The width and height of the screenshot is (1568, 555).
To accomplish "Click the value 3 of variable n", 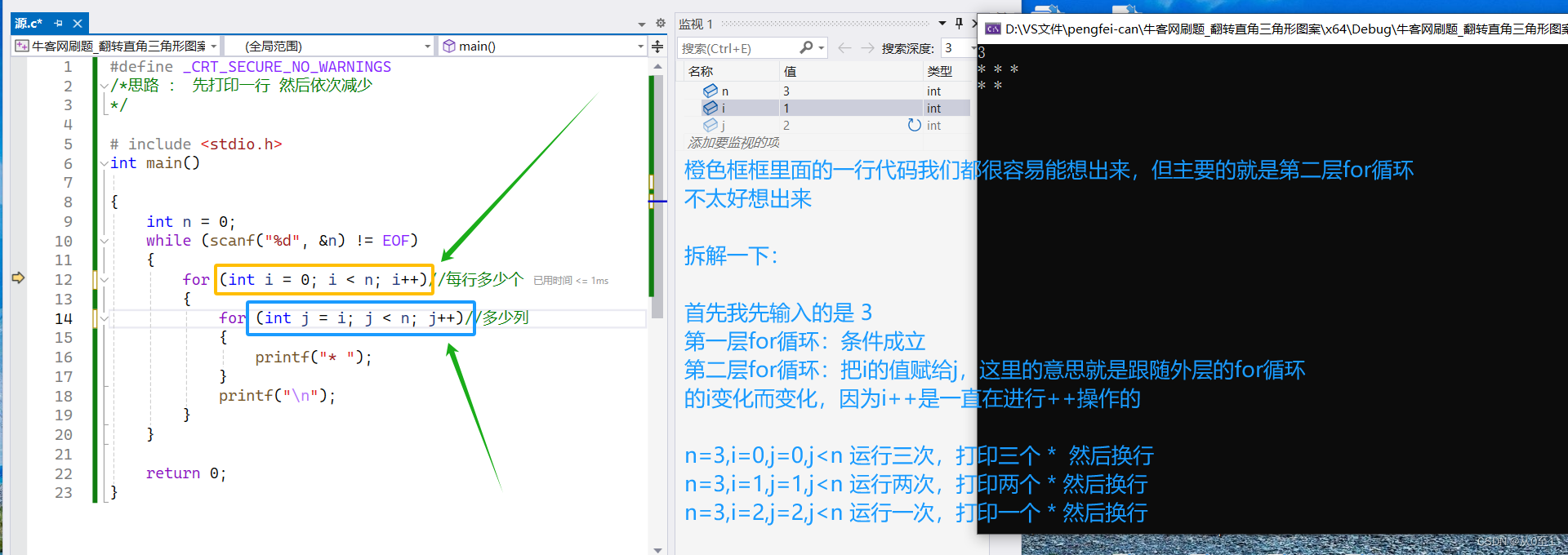I will [786, 91].
